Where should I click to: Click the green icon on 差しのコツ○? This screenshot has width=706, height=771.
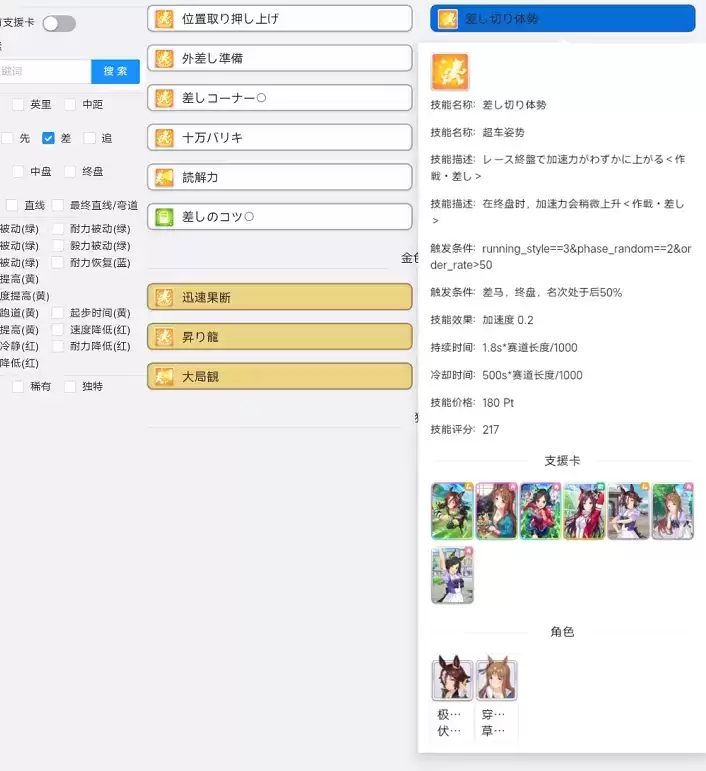(164, 217)
